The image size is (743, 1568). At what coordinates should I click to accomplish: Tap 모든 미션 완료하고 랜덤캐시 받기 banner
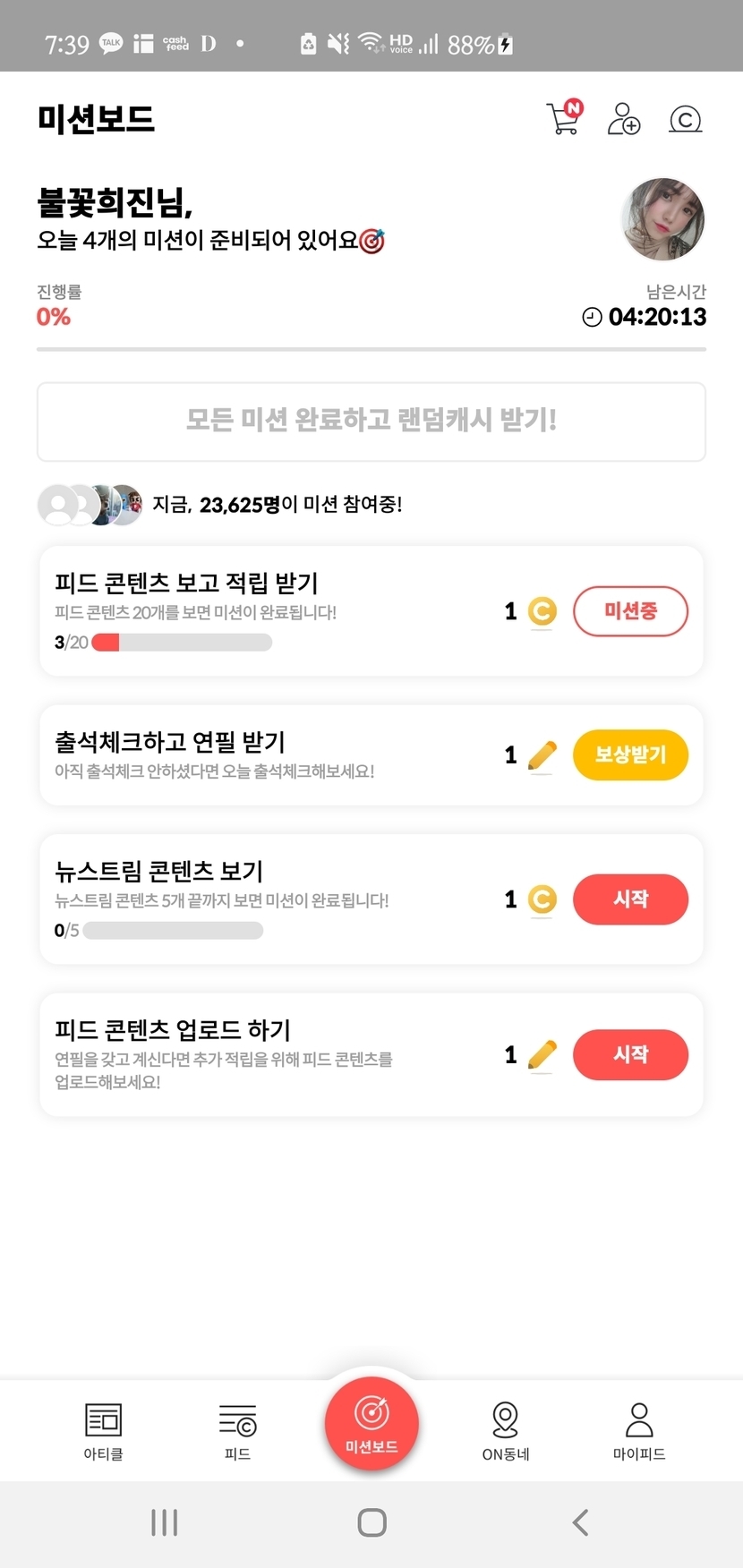coord(371,421)
